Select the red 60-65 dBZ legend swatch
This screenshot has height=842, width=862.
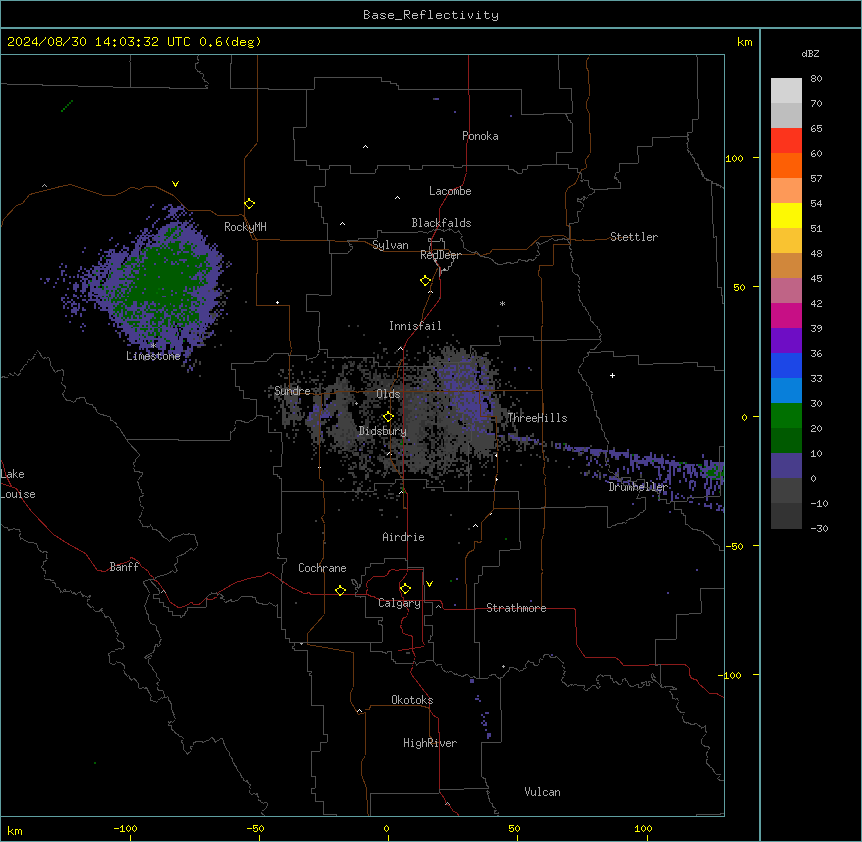786,141
